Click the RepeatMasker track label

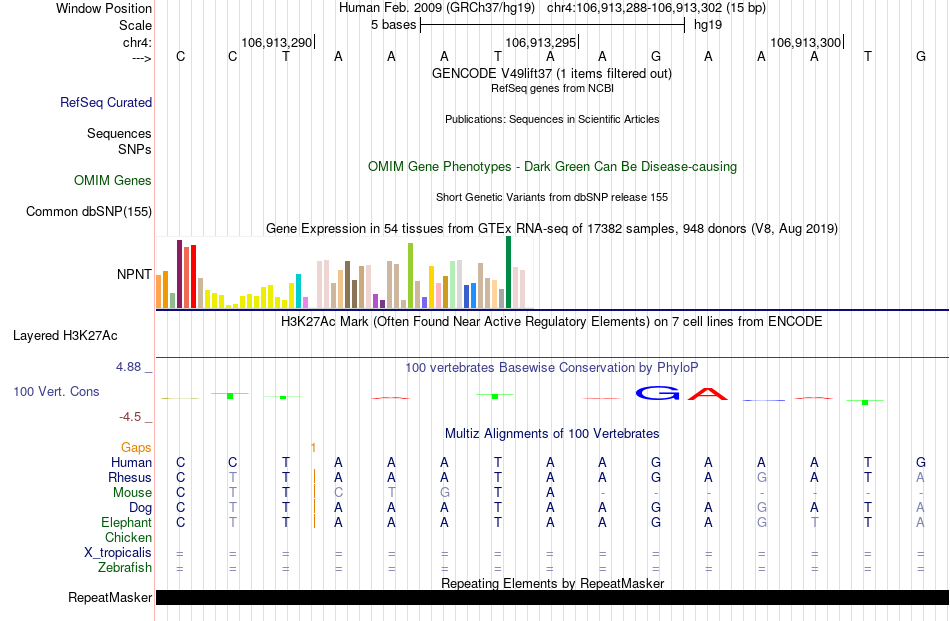click(x=110, y=597)
